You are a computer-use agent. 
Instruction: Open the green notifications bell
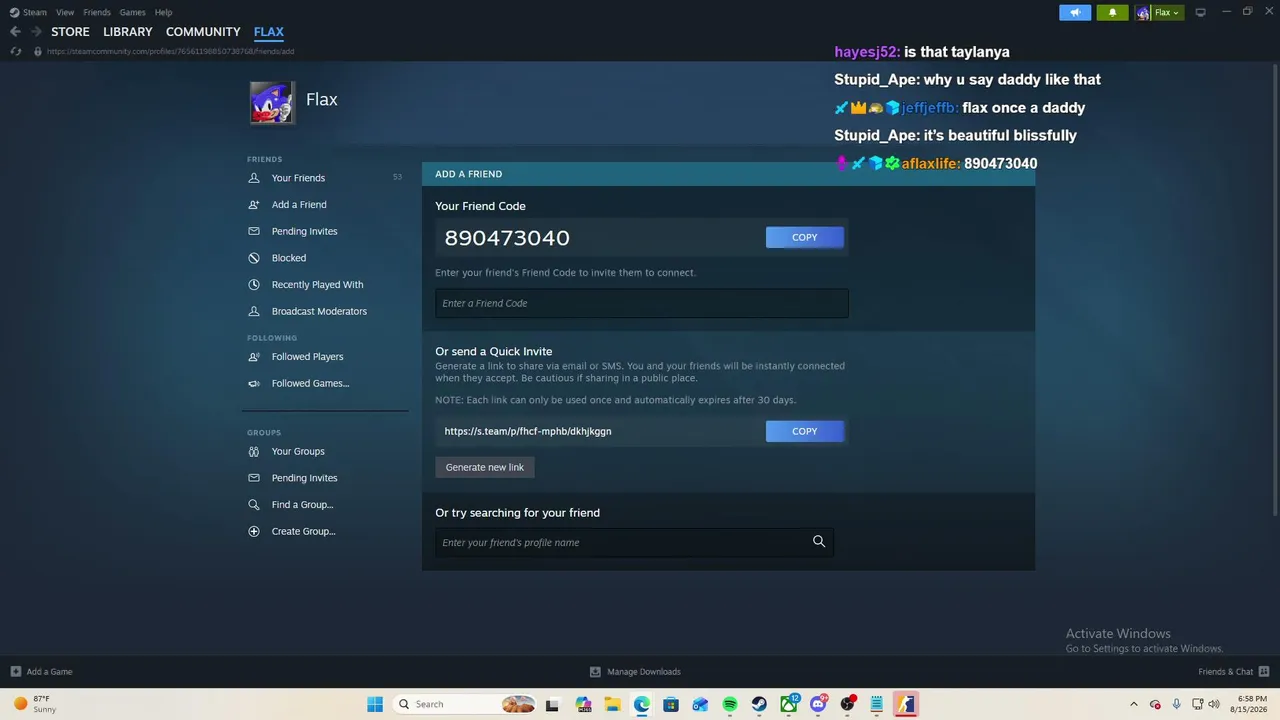pyautogui.click(x=1112, y=12)
